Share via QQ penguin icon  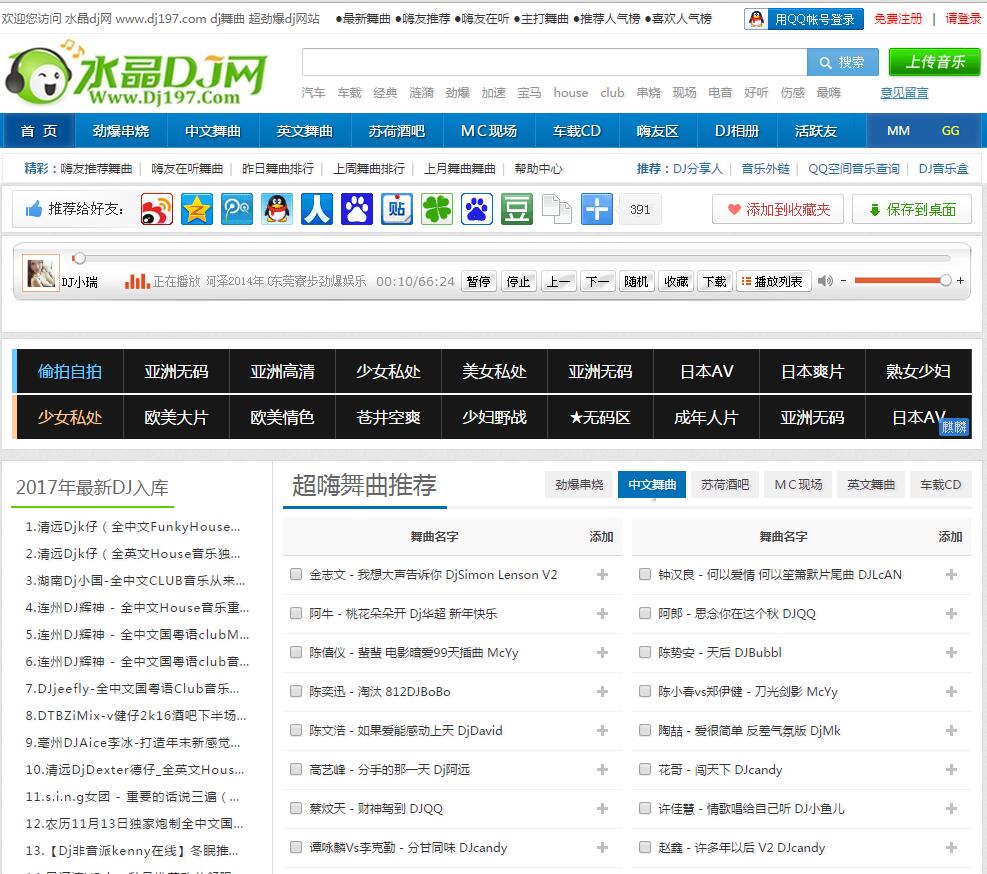tap(277, 209)
